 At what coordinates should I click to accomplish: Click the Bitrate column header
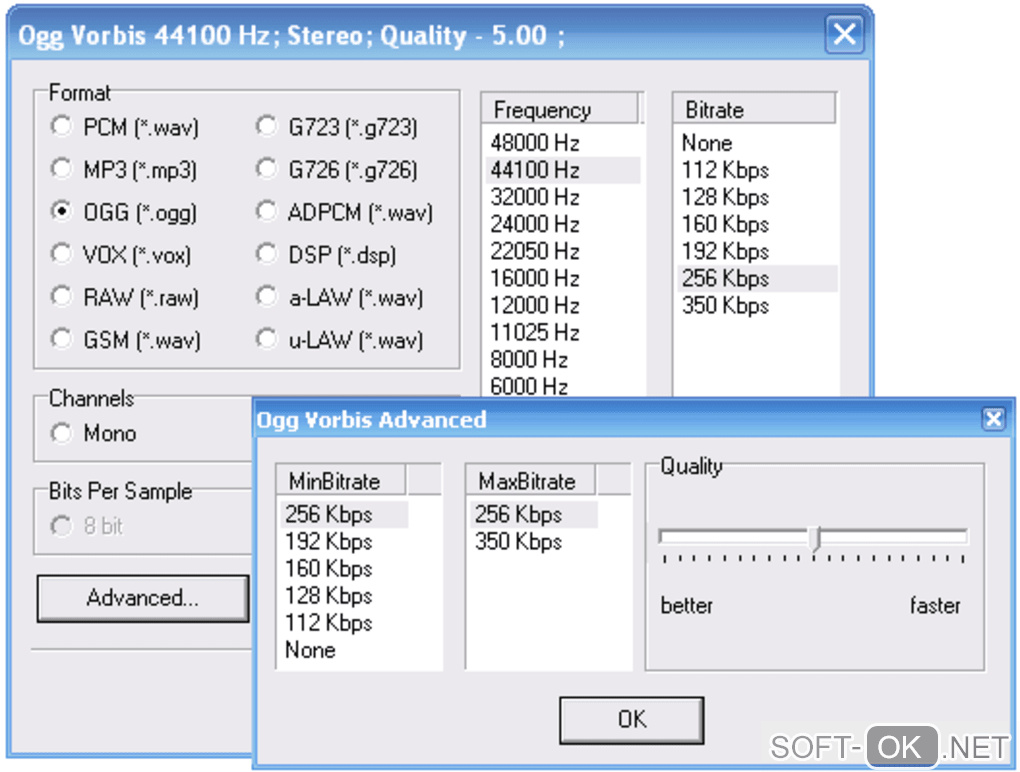[x=754, y=109]
